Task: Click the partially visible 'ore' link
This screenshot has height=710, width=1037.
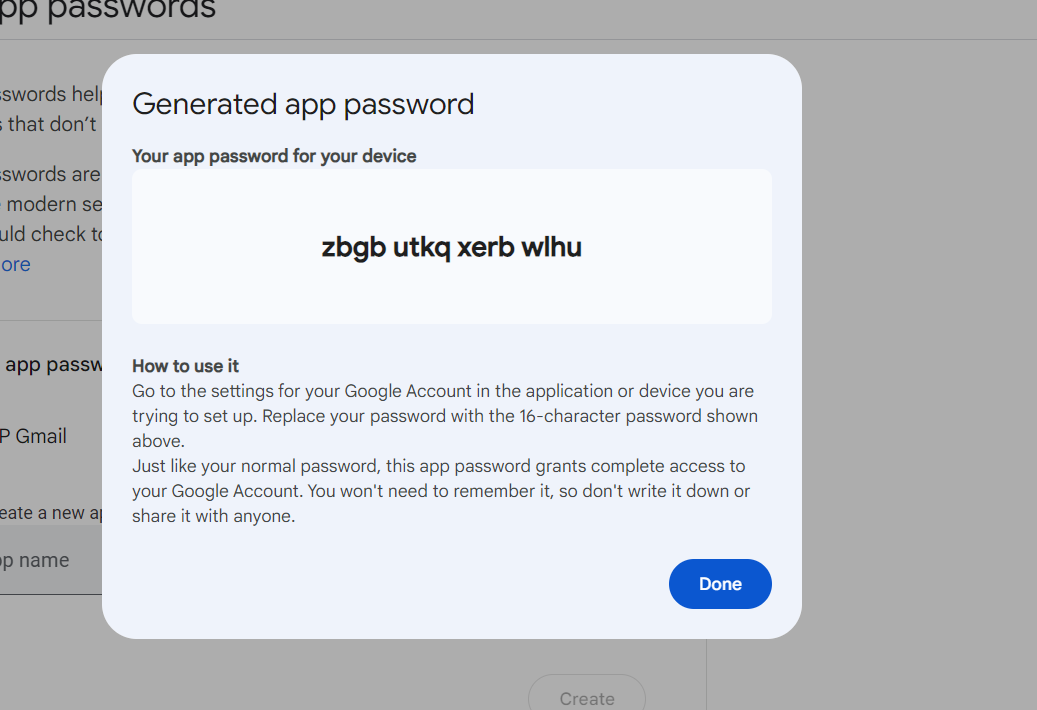Action: [x=16, y=265]
